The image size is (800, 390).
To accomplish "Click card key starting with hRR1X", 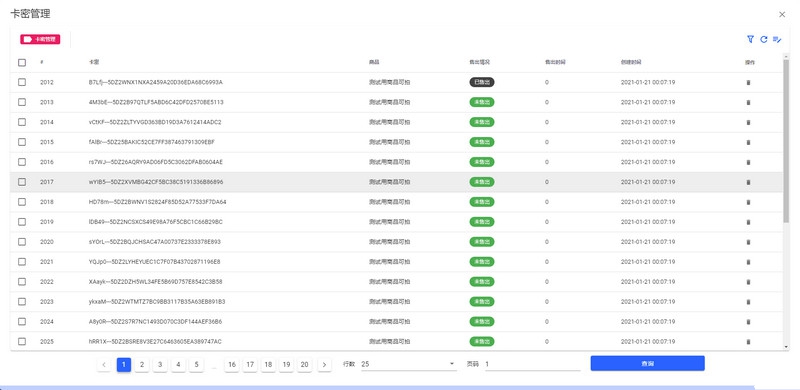I will click(155, 342).
